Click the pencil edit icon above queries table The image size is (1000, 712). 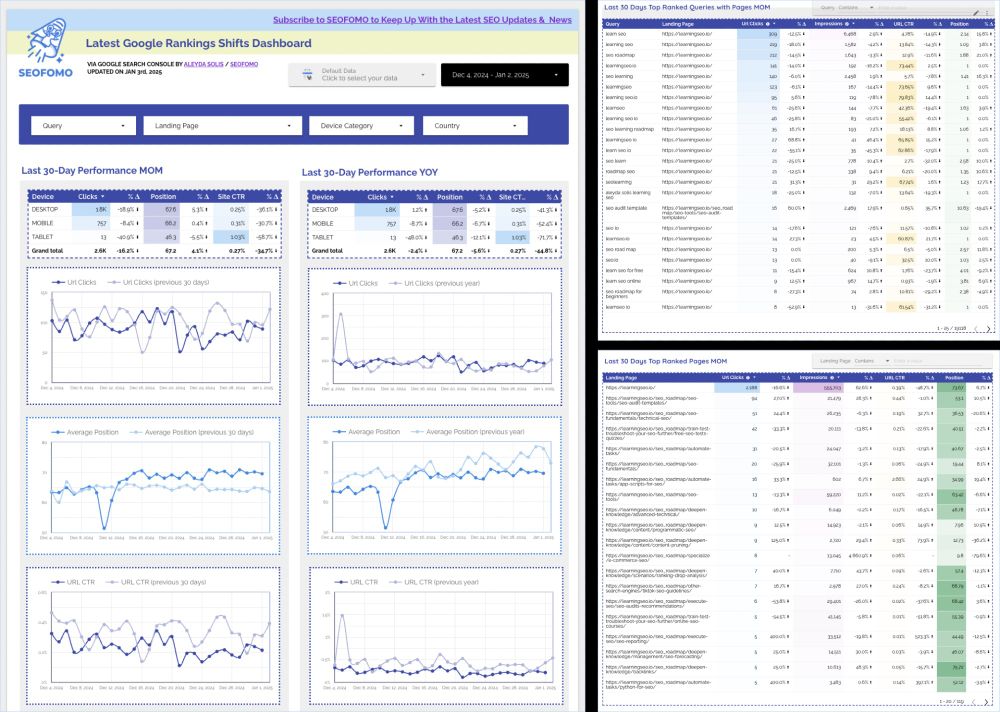click(x=976, y=12)
